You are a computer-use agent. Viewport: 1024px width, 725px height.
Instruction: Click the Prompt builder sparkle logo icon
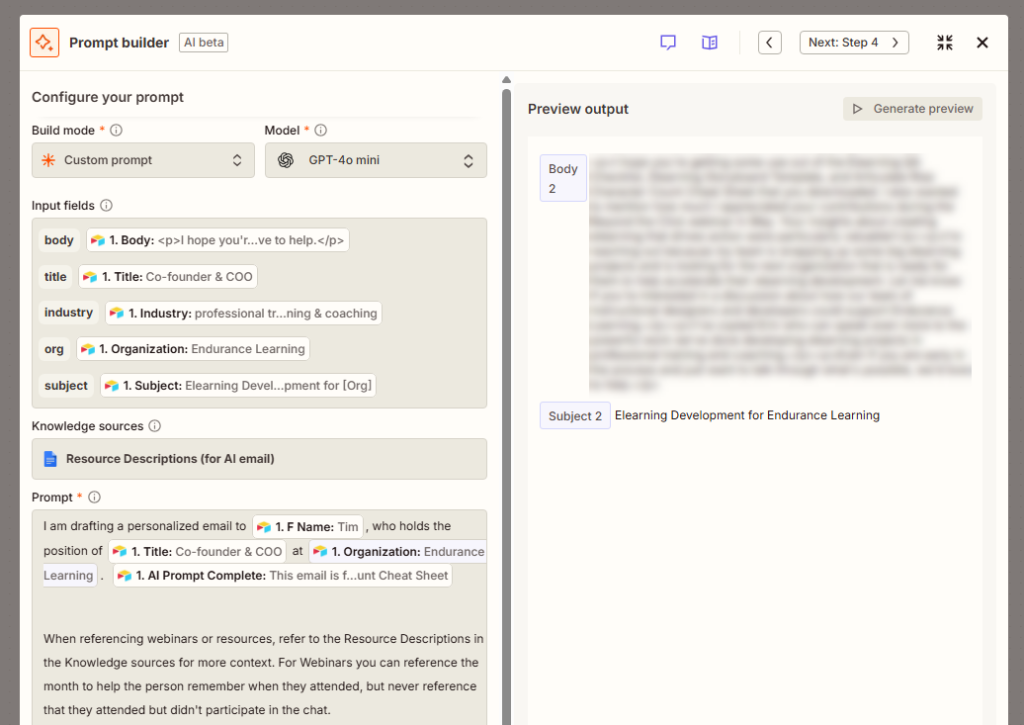[44, 42]
